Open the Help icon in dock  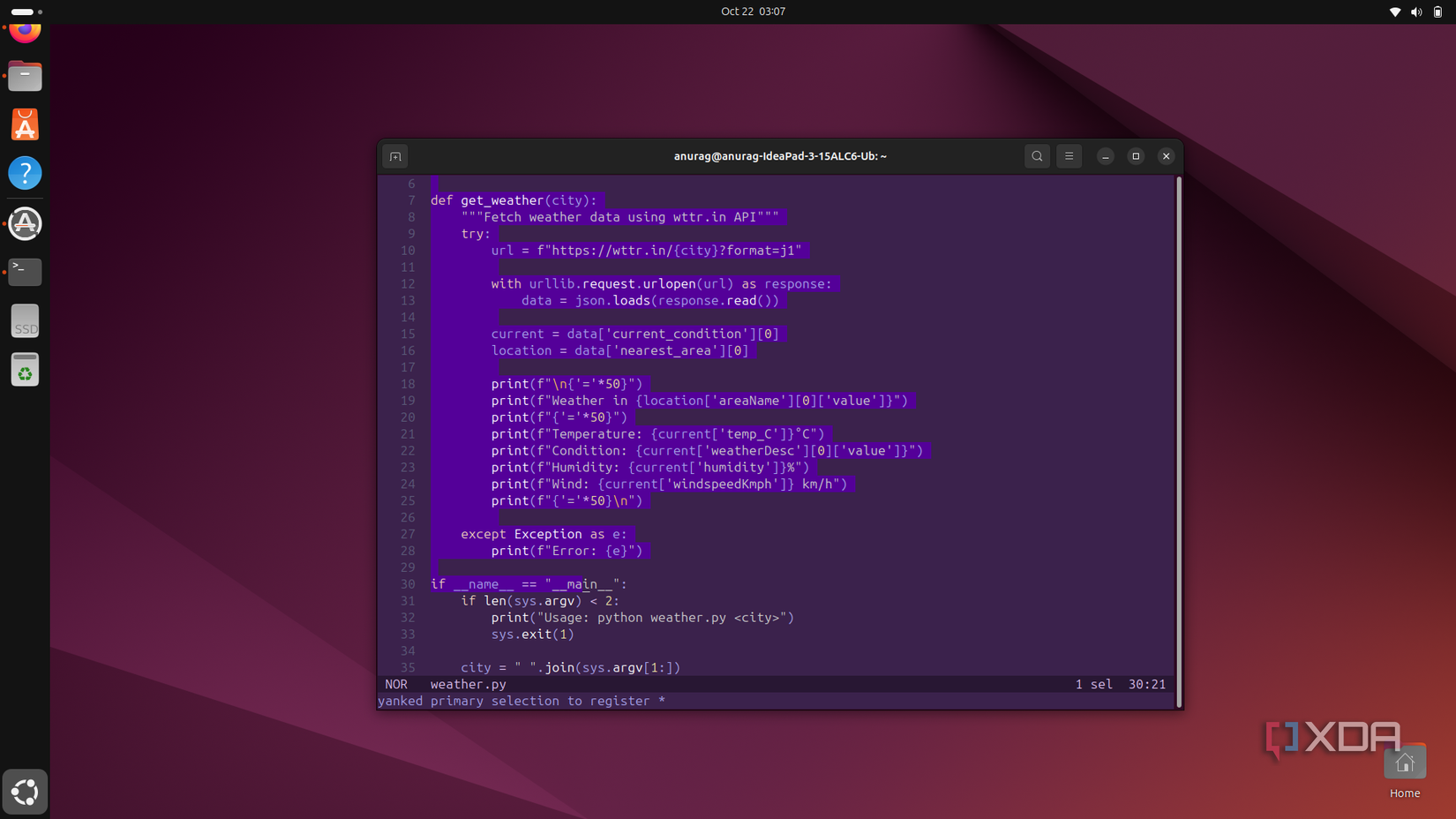coord(25,173)
